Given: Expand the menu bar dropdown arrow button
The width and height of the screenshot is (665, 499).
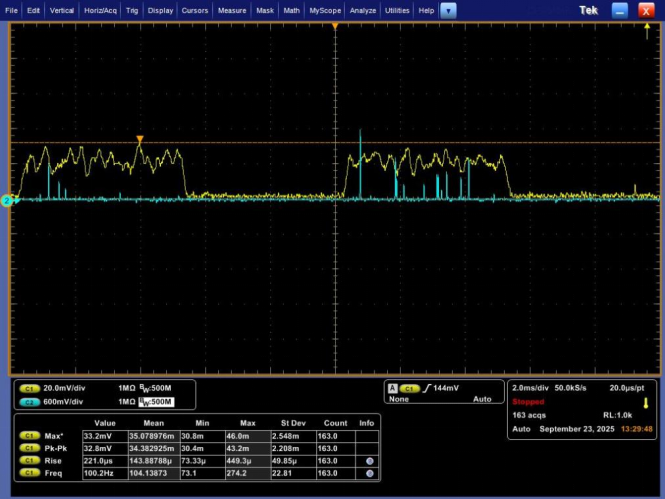Looking at the screenshot, I should 448,11.
